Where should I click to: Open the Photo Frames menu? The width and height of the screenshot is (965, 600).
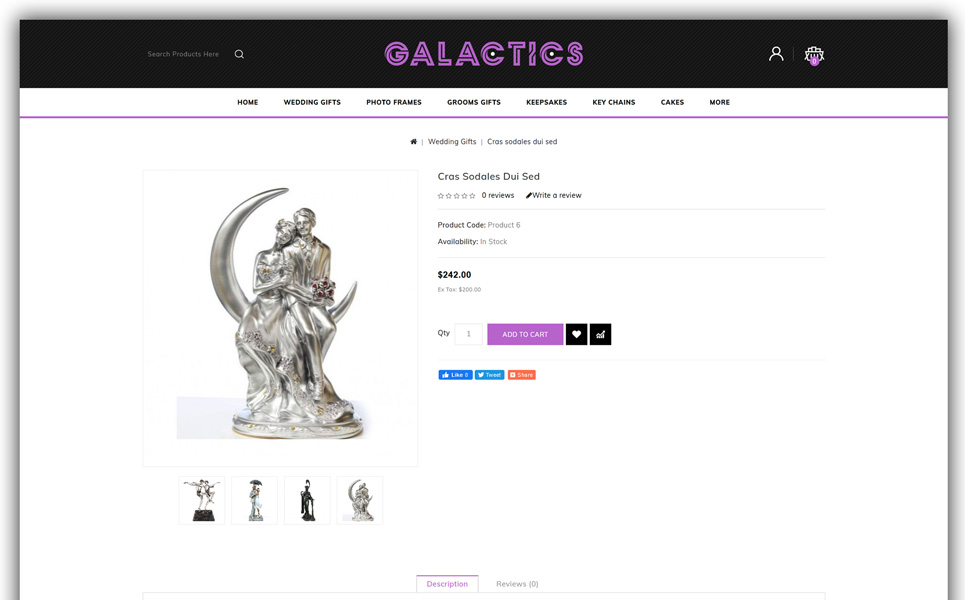(394, 102)
